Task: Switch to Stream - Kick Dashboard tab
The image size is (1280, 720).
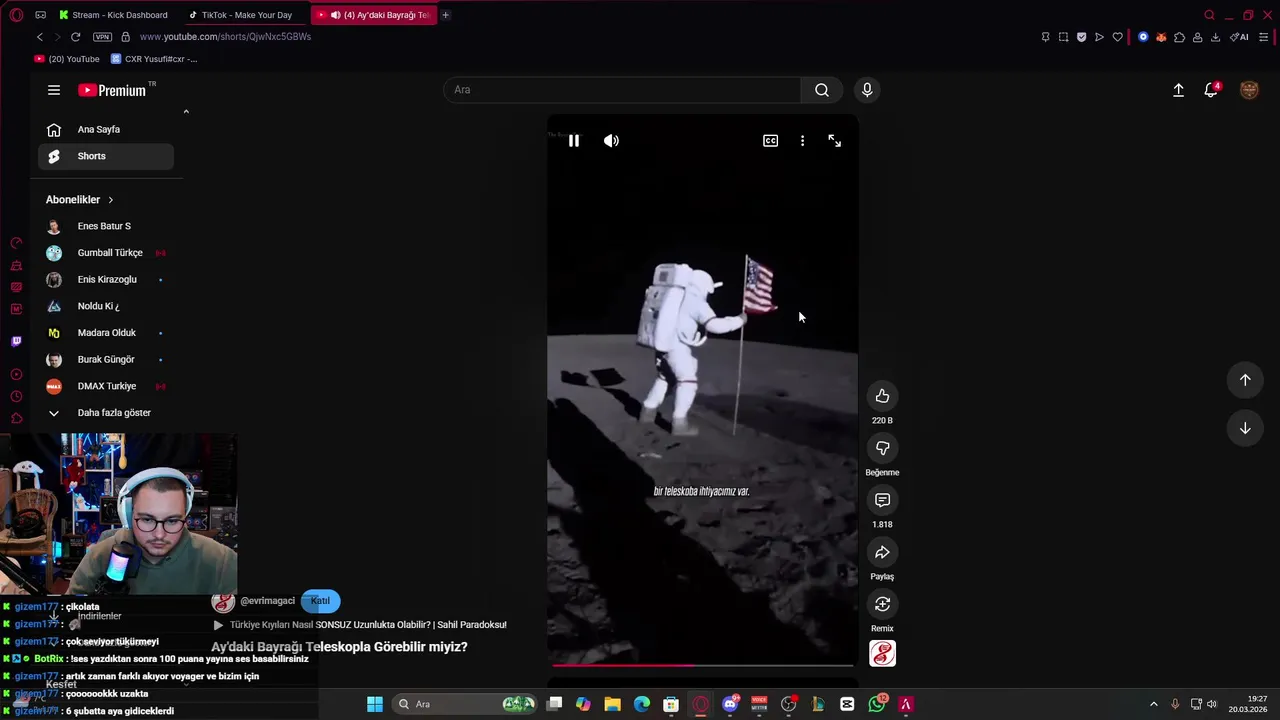Action: pos(116,15)
